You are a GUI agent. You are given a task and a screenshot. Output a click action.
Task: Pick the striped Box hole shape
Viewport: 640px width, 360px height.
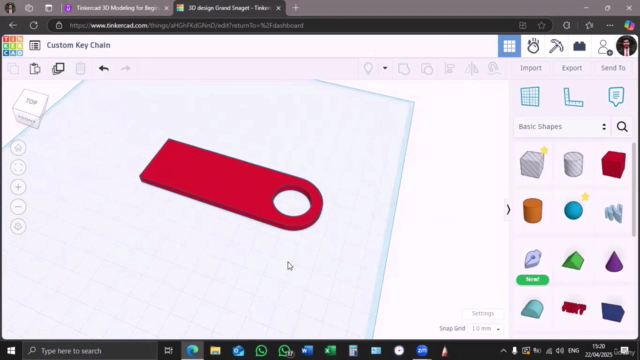pos(532,164)
